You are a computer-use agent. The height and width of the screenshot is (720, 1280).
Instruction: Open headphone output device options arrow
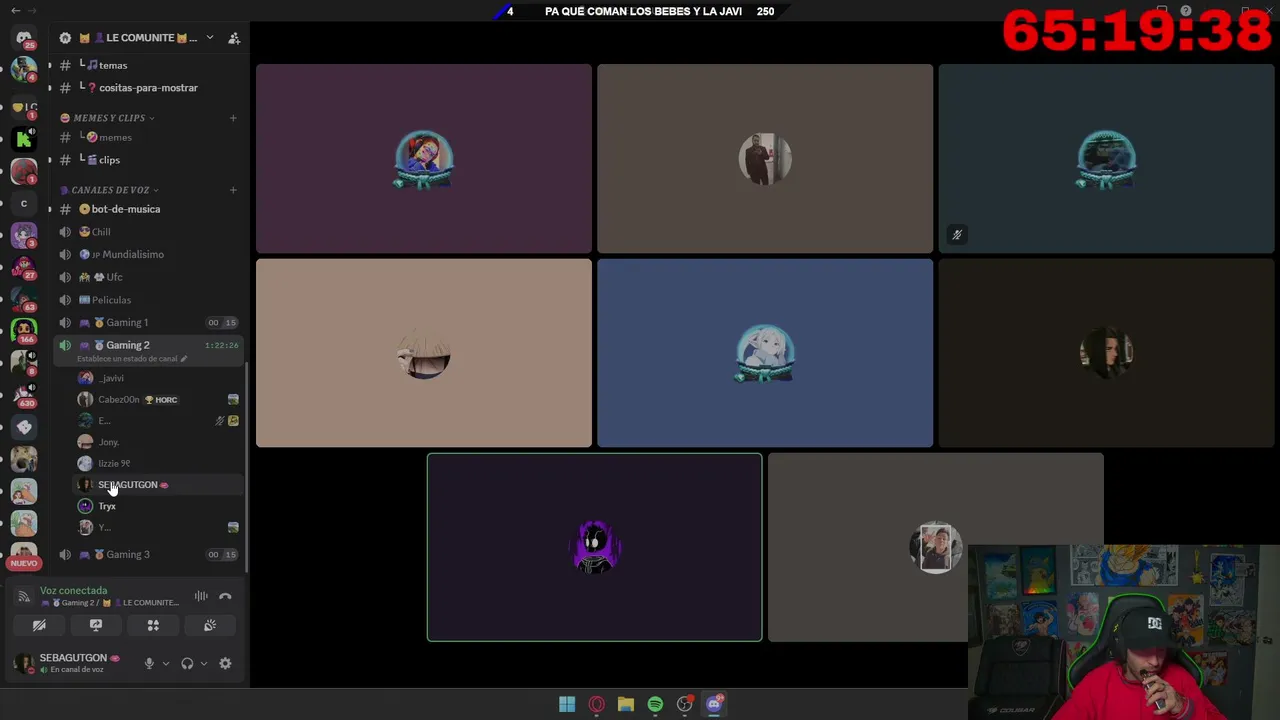coord(204,663)
